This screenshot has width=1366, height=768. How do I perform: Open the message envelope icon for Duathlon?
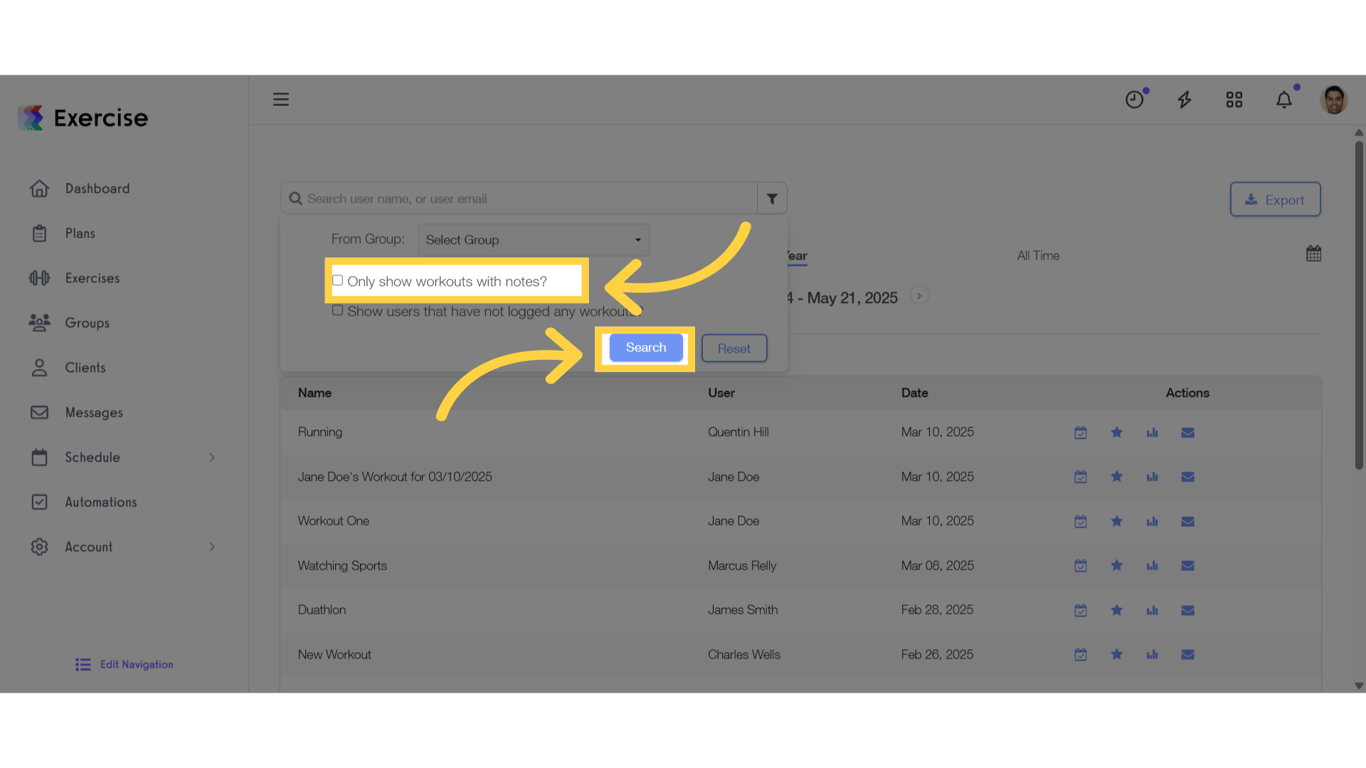1187,610
